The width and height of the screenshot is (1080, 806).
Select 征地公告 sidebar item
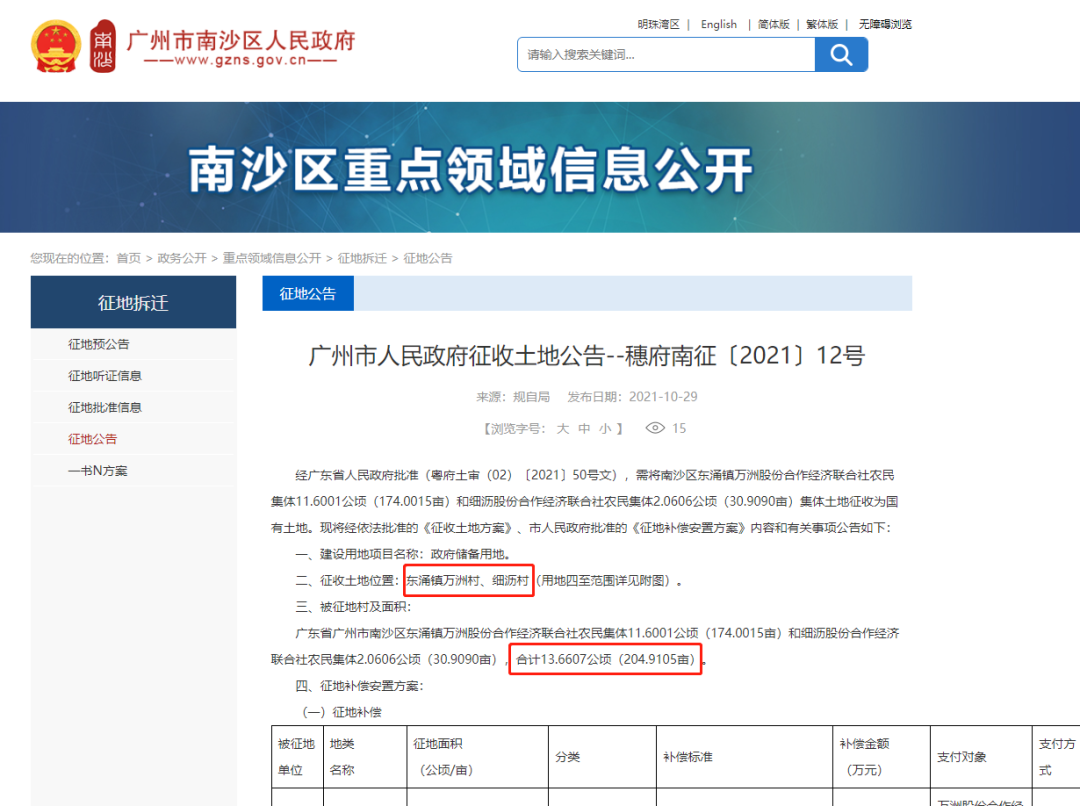pyautogui.click(x=92, y=439)
